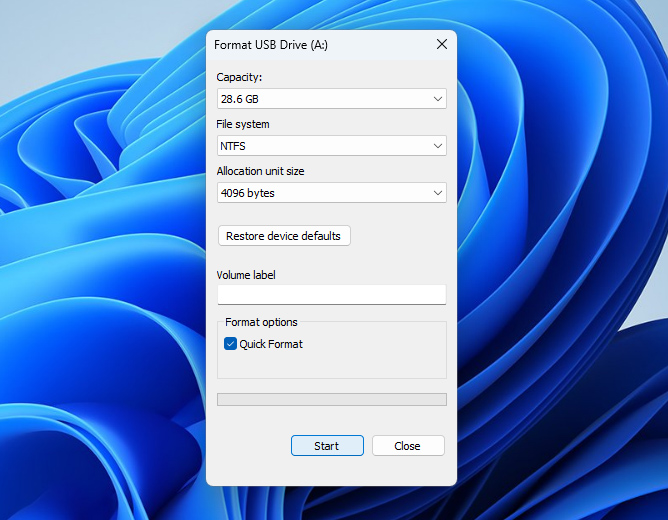
Task: Click the format progress bar
Action: (x=331, y=399)
